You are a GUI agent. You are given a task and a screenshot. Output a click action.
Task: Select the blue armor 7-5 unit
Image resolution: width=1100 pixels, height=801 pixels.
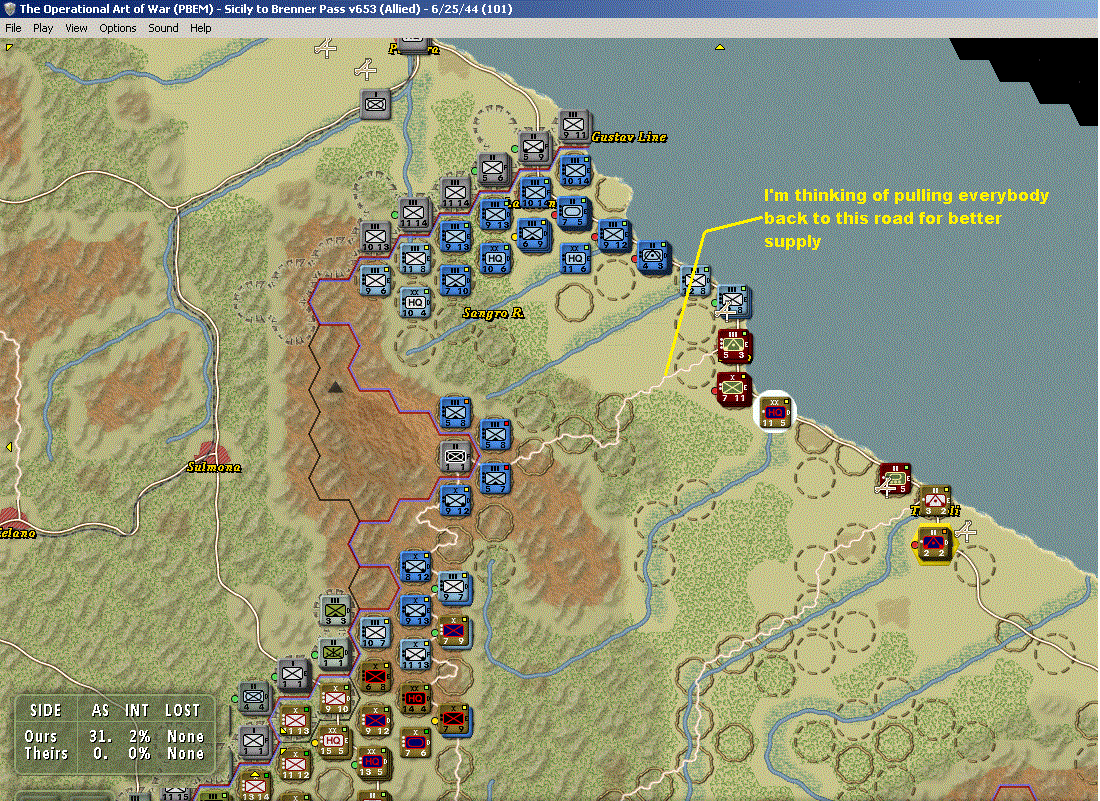coord(573,213)
